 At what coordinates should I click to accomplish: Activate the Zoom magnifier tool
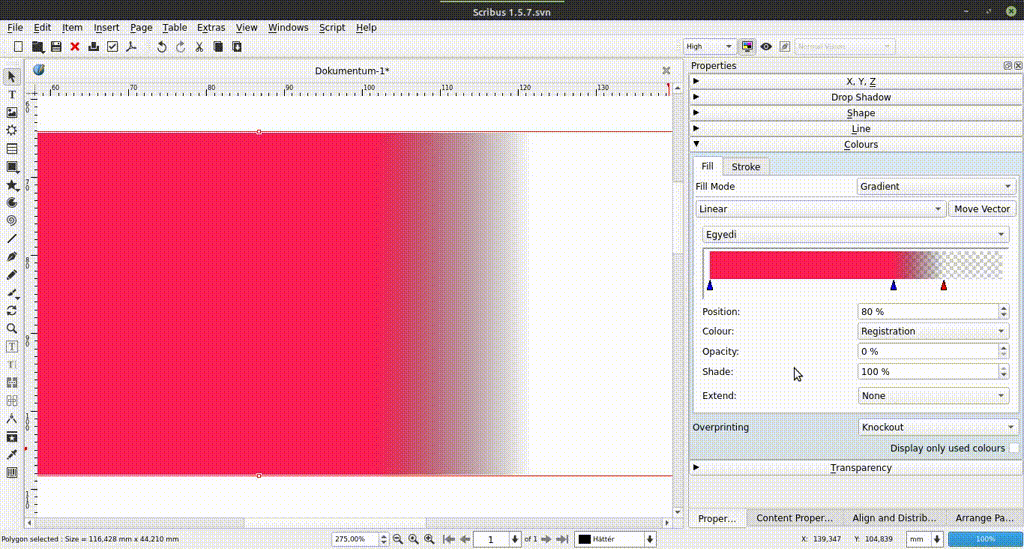coord(12,328)
